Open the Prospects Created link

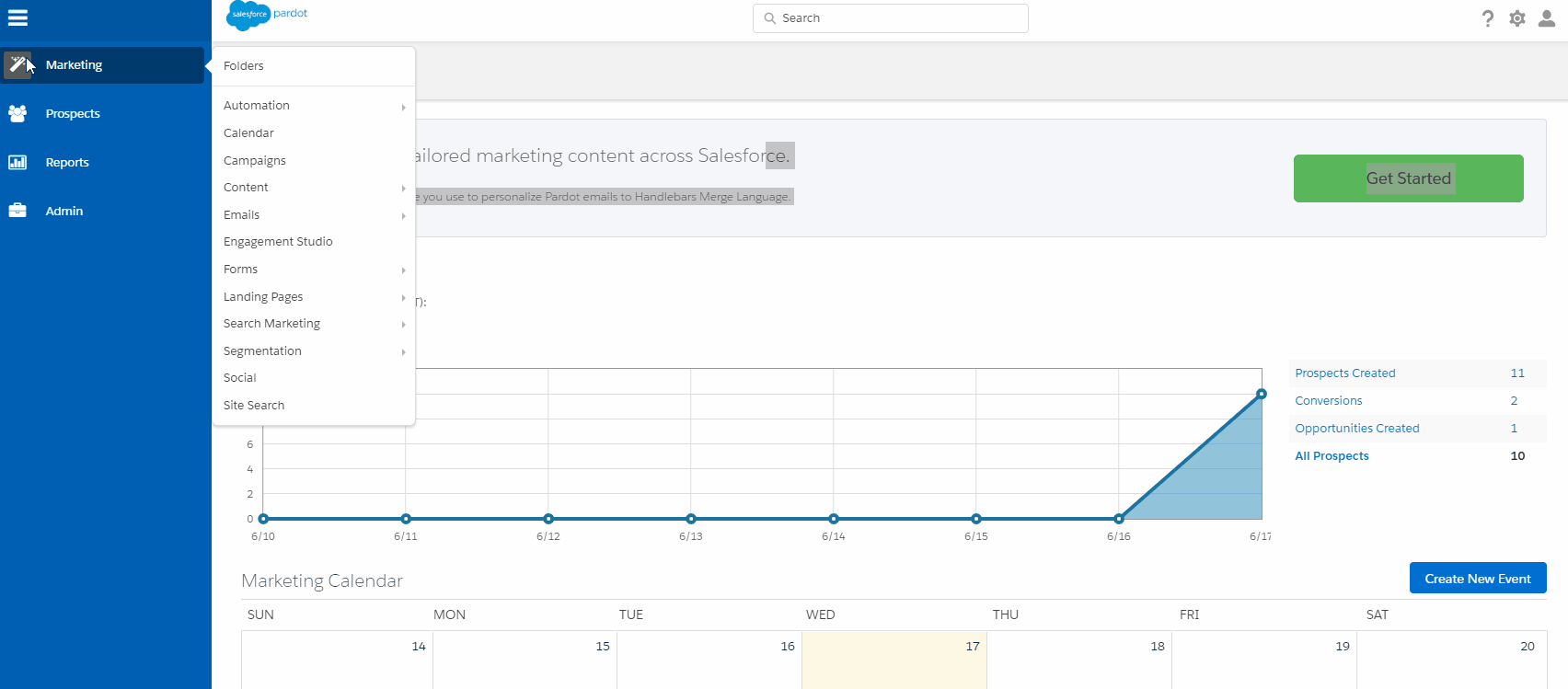[1345, 373]
